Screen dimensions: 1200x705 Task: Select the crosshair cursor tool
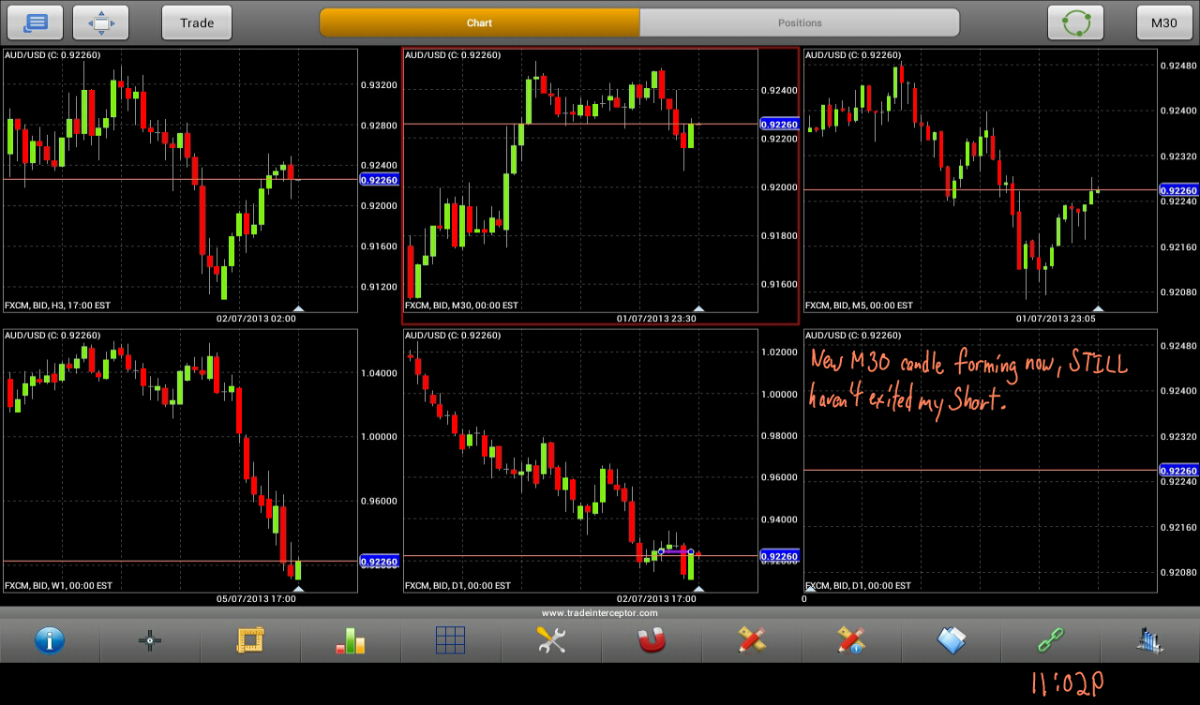tap(150, 640)
